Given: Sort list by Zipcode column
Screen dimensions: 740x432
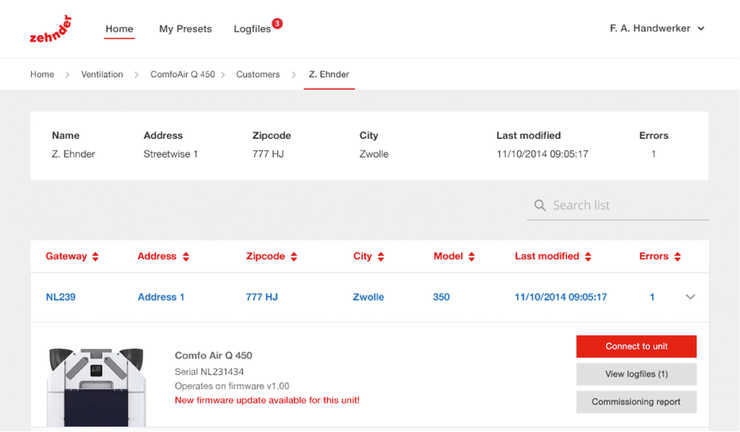Looking at the screenshot, I should pyautogui.click(x=272, y=257).
